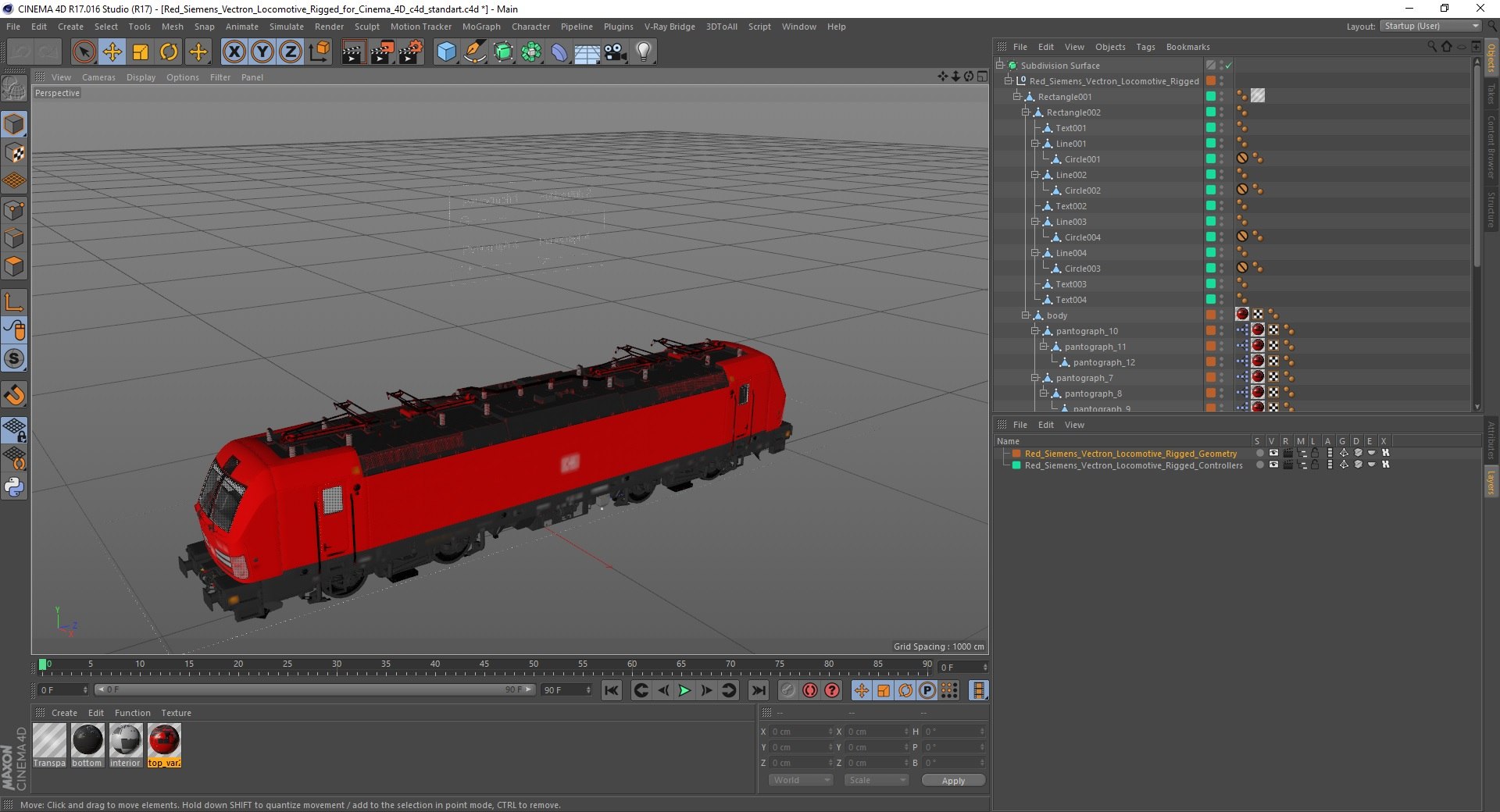Screen dimensions: 1500x812
Task: Collapse Line001 tree node
Action: pos(1035,144)
